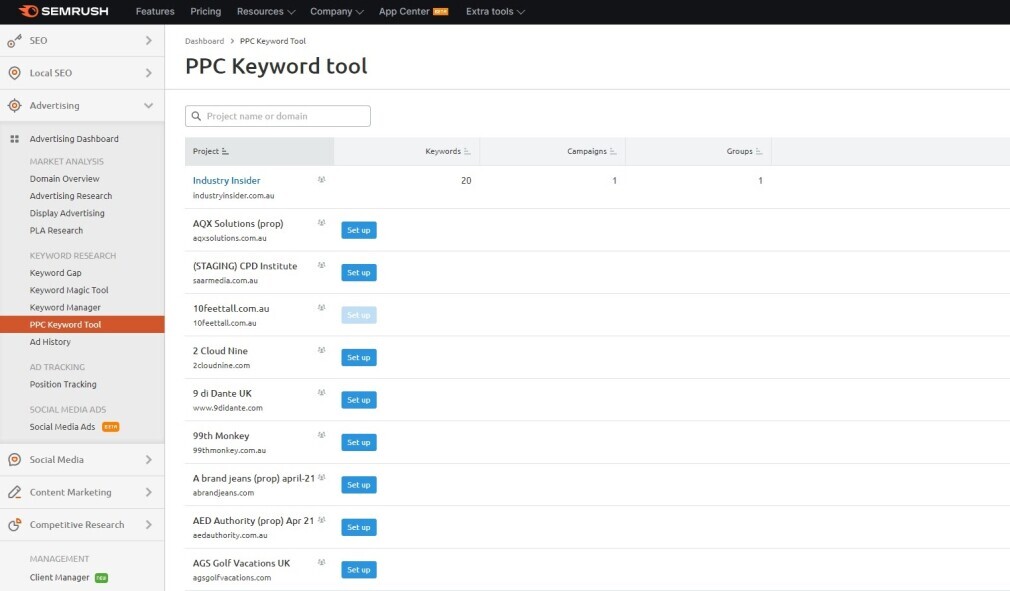This screenshot has width=1010, height=591.
Task: Click share icon for Industry Insider
Action: click(x=321, y=180)
